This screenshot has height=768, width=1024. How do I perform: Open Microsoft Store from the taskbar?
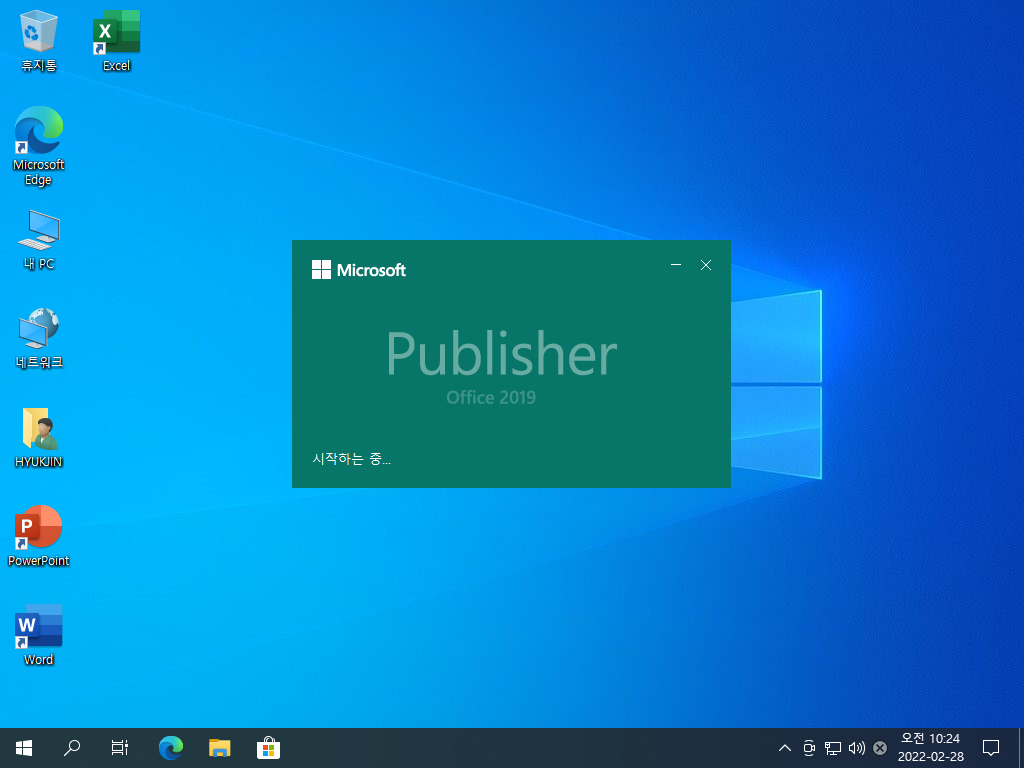[268, 748]
